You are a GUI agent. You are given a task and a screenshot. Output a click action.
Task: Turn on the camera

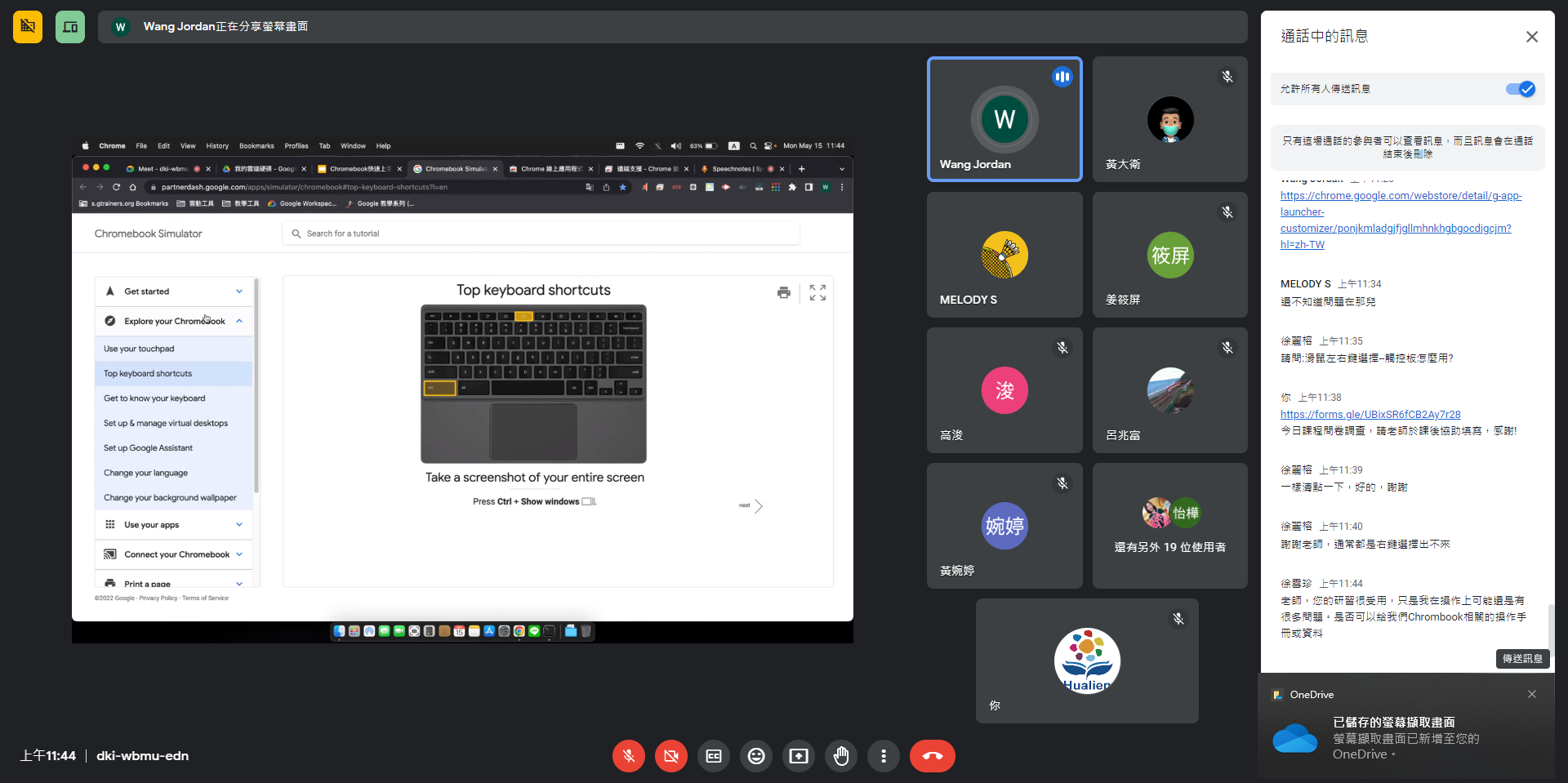click(x=671, y=756)
